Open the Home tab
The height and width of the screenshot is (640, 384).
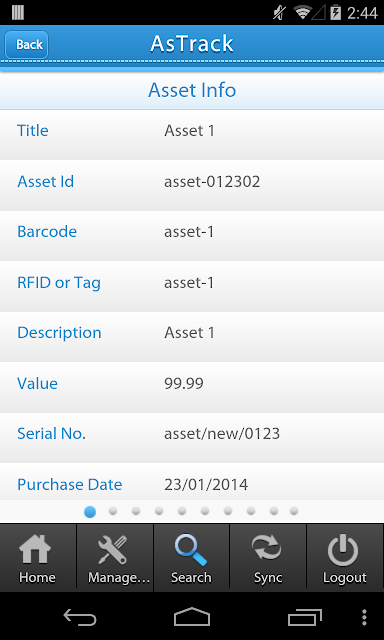coord(38,558)
